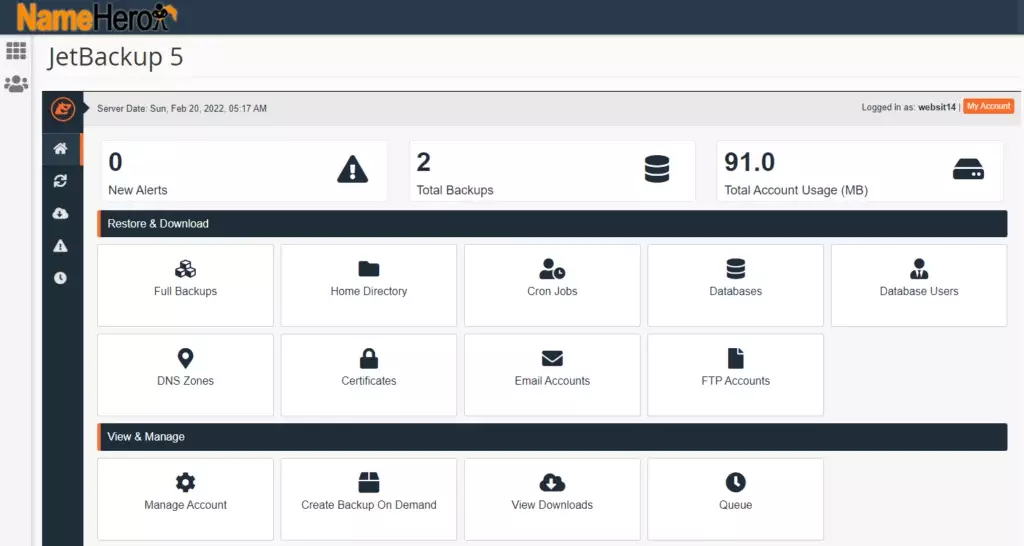Open the My Account button

[988, 107]
